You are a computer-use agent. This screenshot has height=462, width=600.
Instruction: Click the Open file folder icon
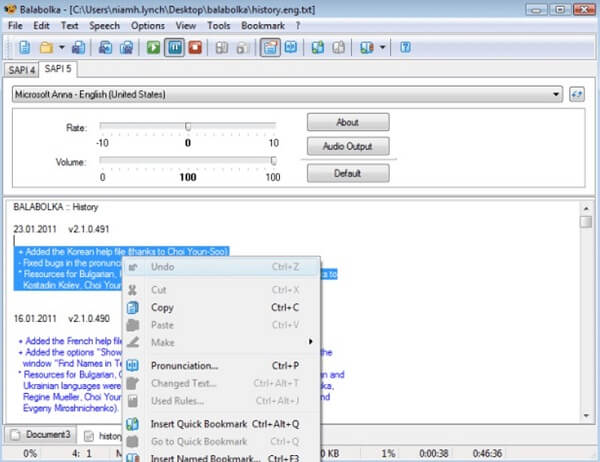[46, 47]
